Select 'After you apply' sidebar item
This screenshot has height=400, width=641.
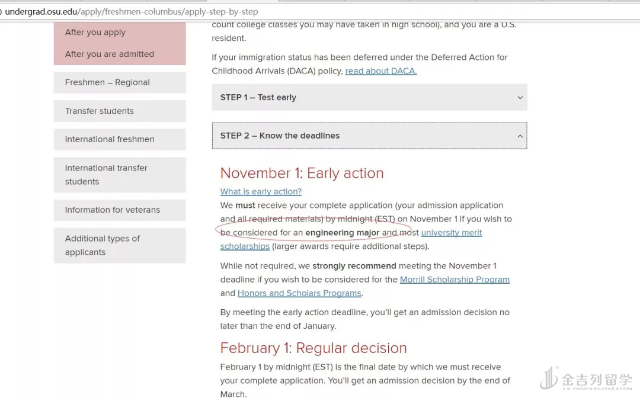click(x=96, y=32)
